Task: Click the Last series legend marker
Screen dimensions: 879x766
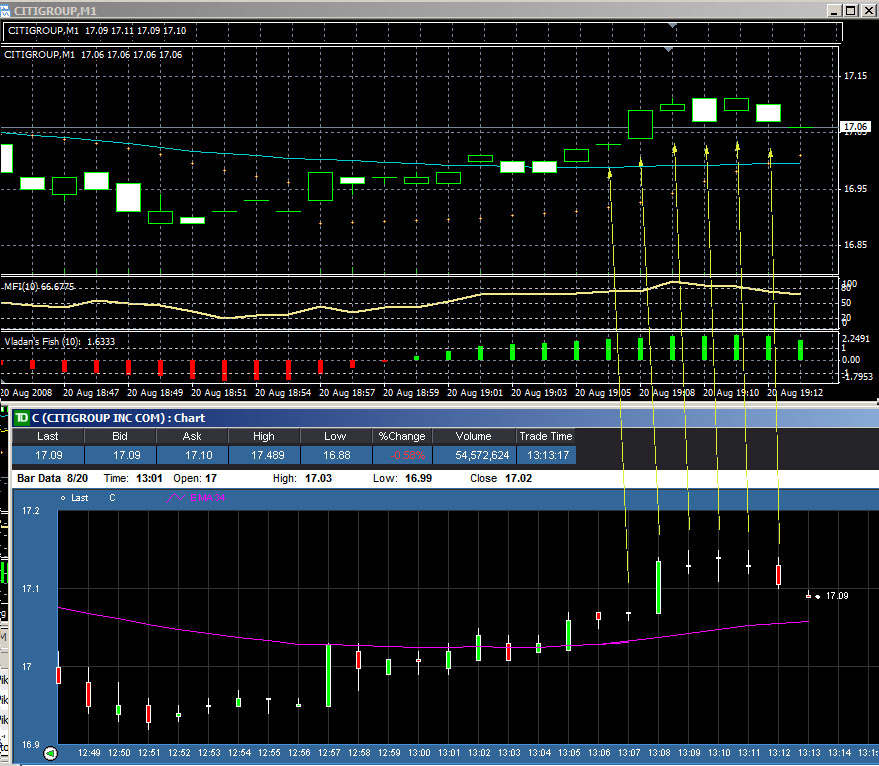Action: [x=64, y=497]
